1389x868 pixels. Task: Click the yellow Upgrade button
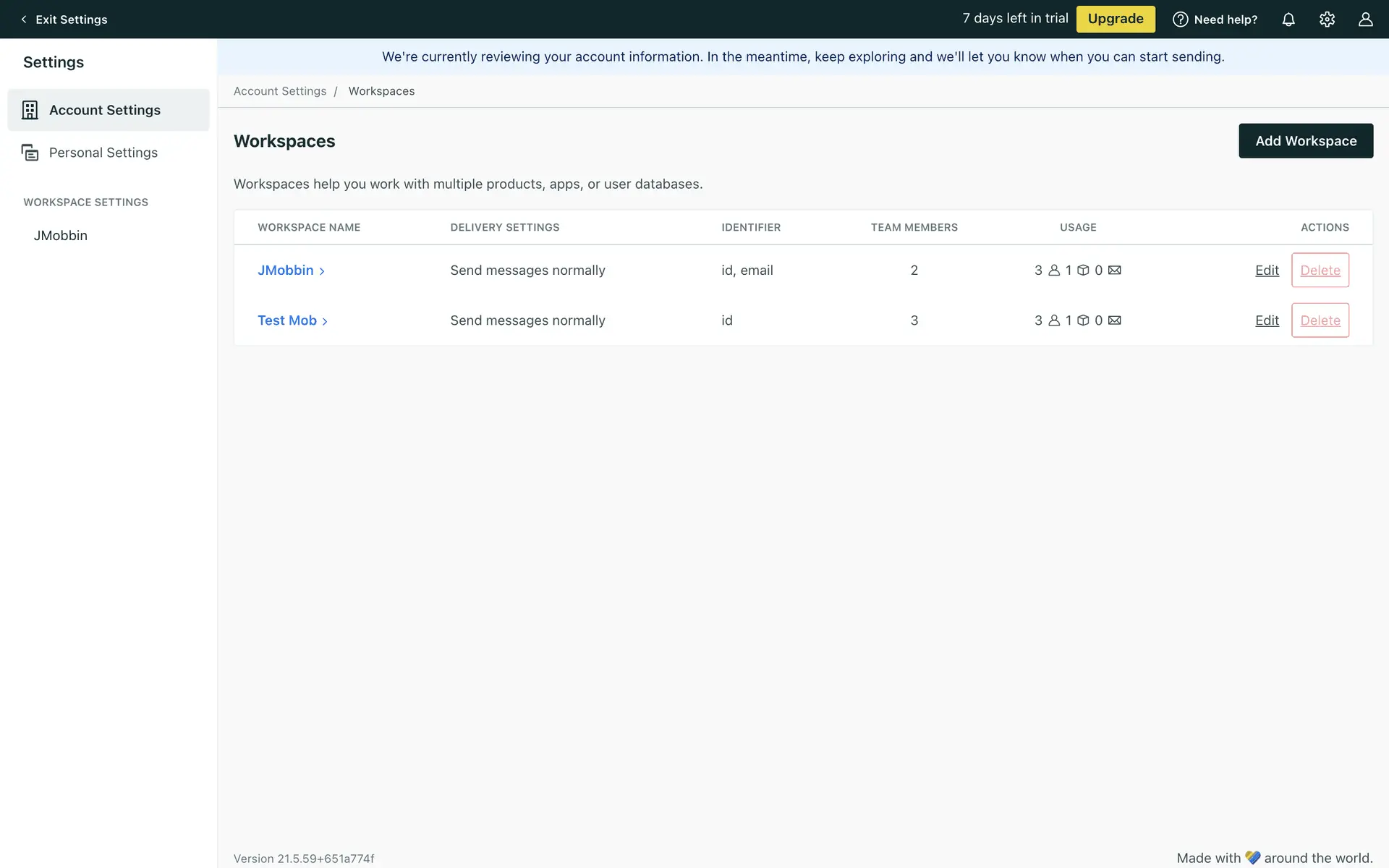(x=1115, y=19)
